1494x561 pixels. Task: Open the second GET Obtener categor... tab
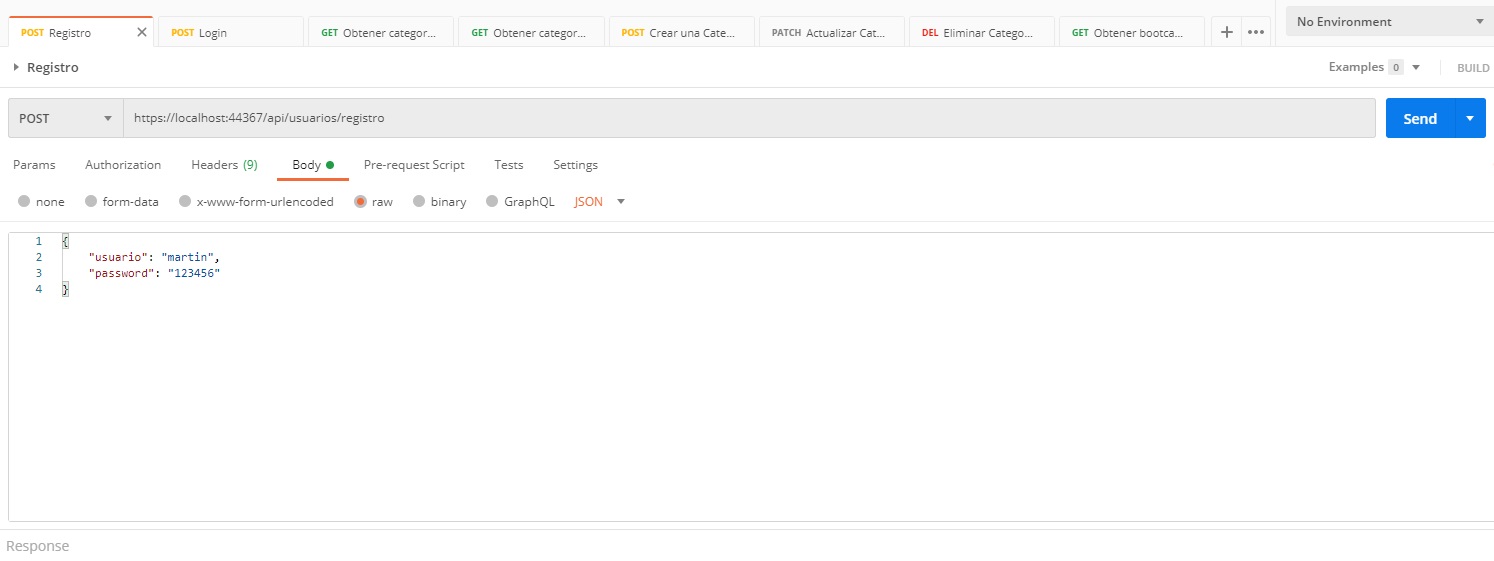click(529, 33)
